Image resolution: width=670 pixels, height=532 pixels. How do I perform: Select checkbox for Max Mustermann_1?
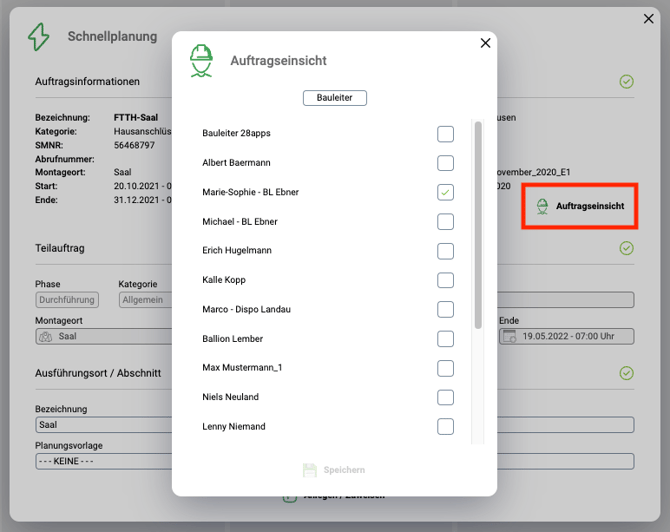point(445,368)
